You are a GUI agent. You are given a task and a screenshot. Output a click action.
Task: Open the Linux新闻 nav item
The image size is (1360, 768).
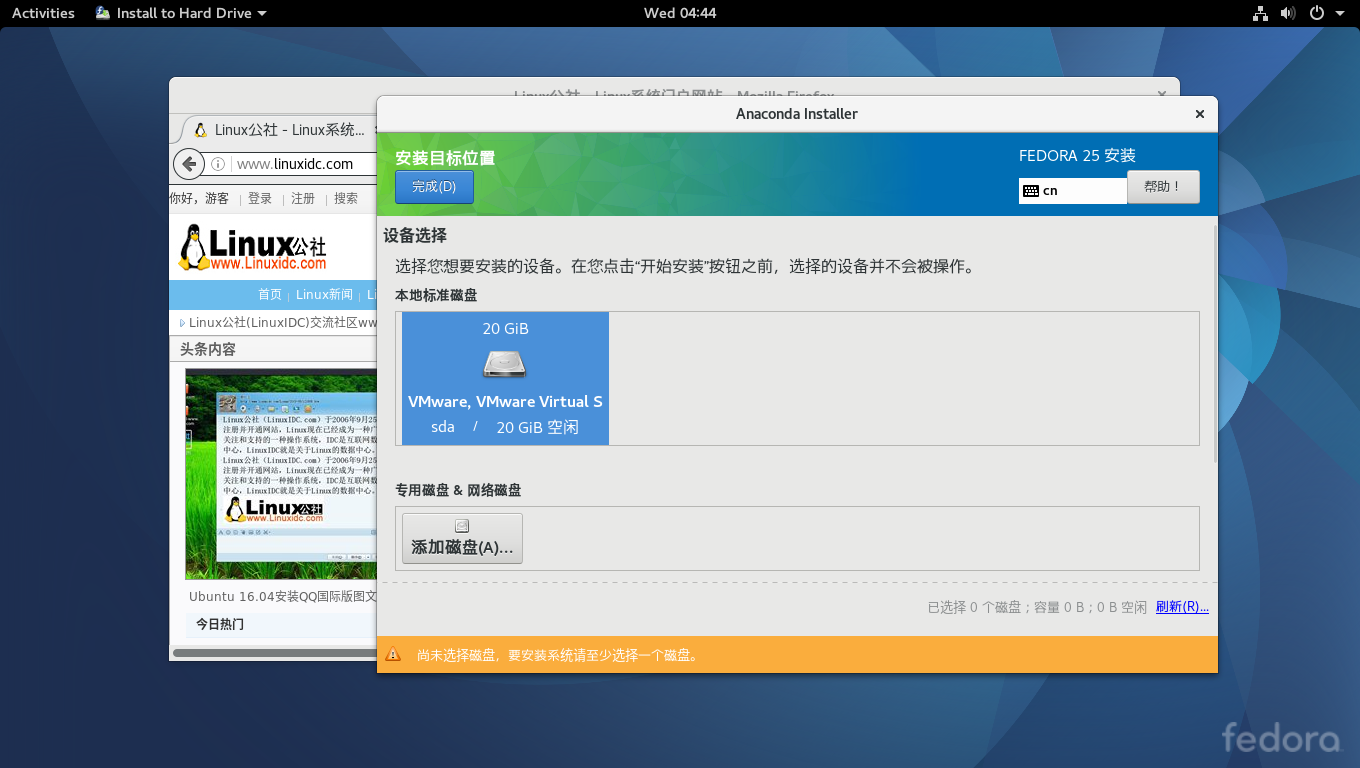point(324,295)
